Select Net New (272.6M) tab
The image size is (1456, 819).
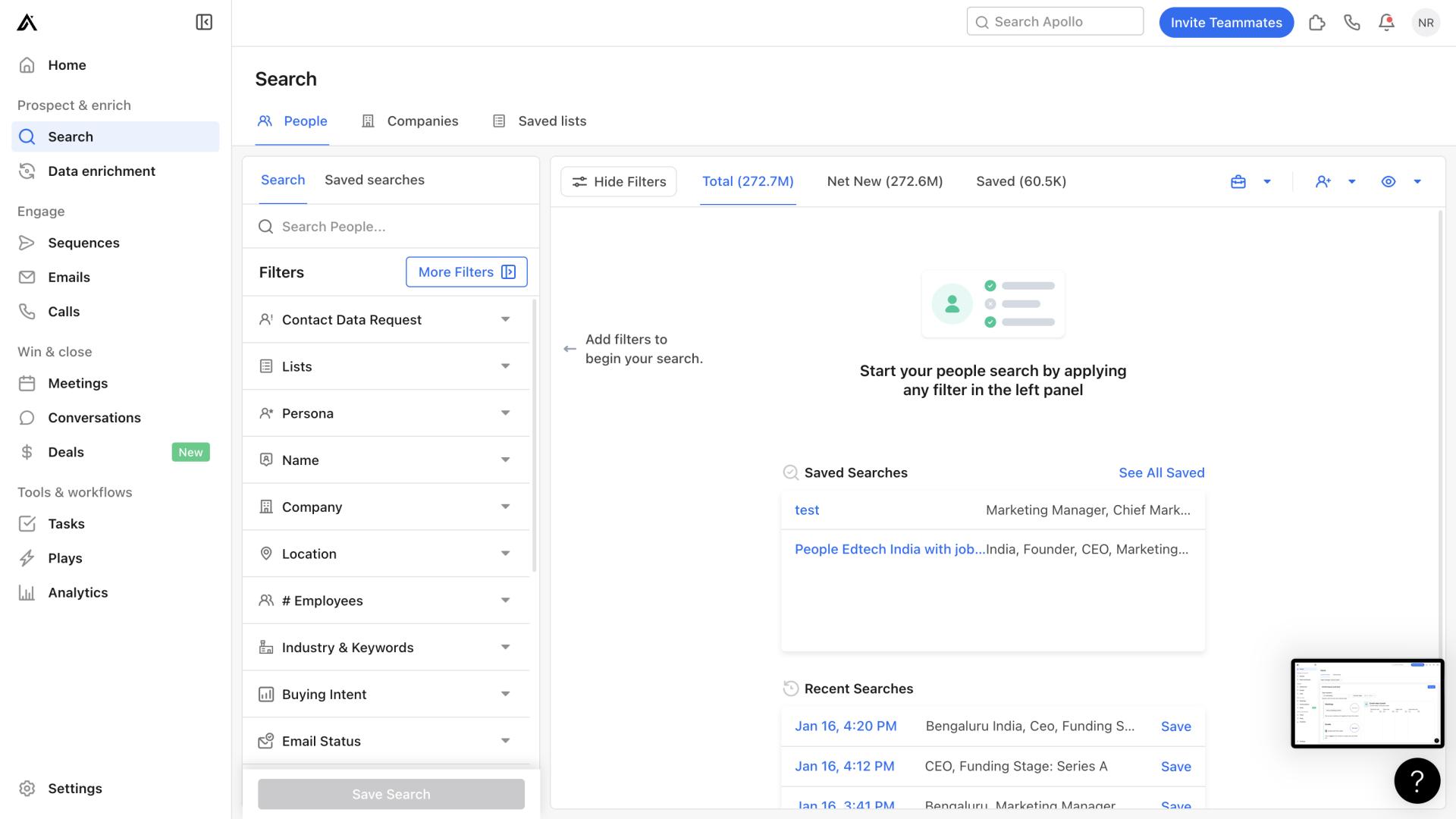click(885, 182)
